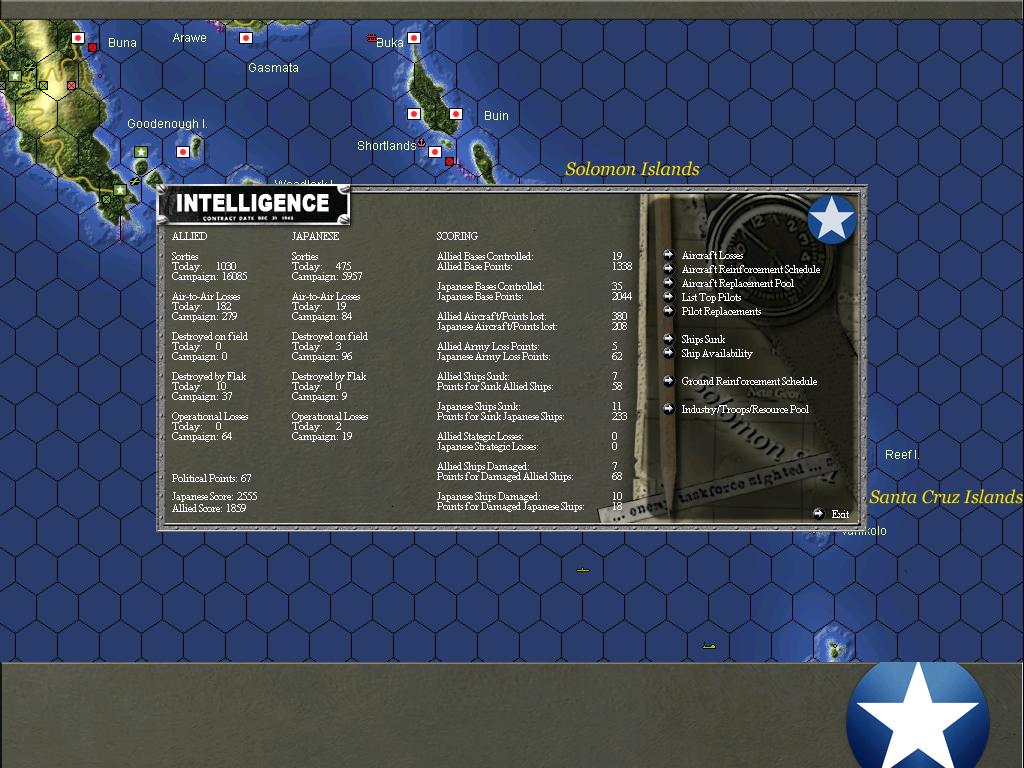Click the Japanese Operational Losses heading
This screenshot has height=768, width=1024.
tap(329, 417)
